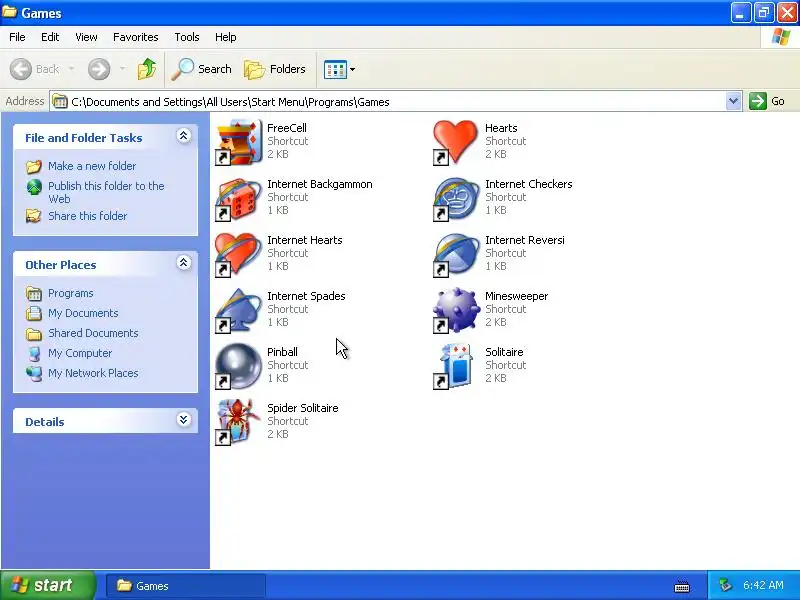Viewport: 800px width, 600px height.
Task: Click the Internet Reversi name label
Action: 524,240
